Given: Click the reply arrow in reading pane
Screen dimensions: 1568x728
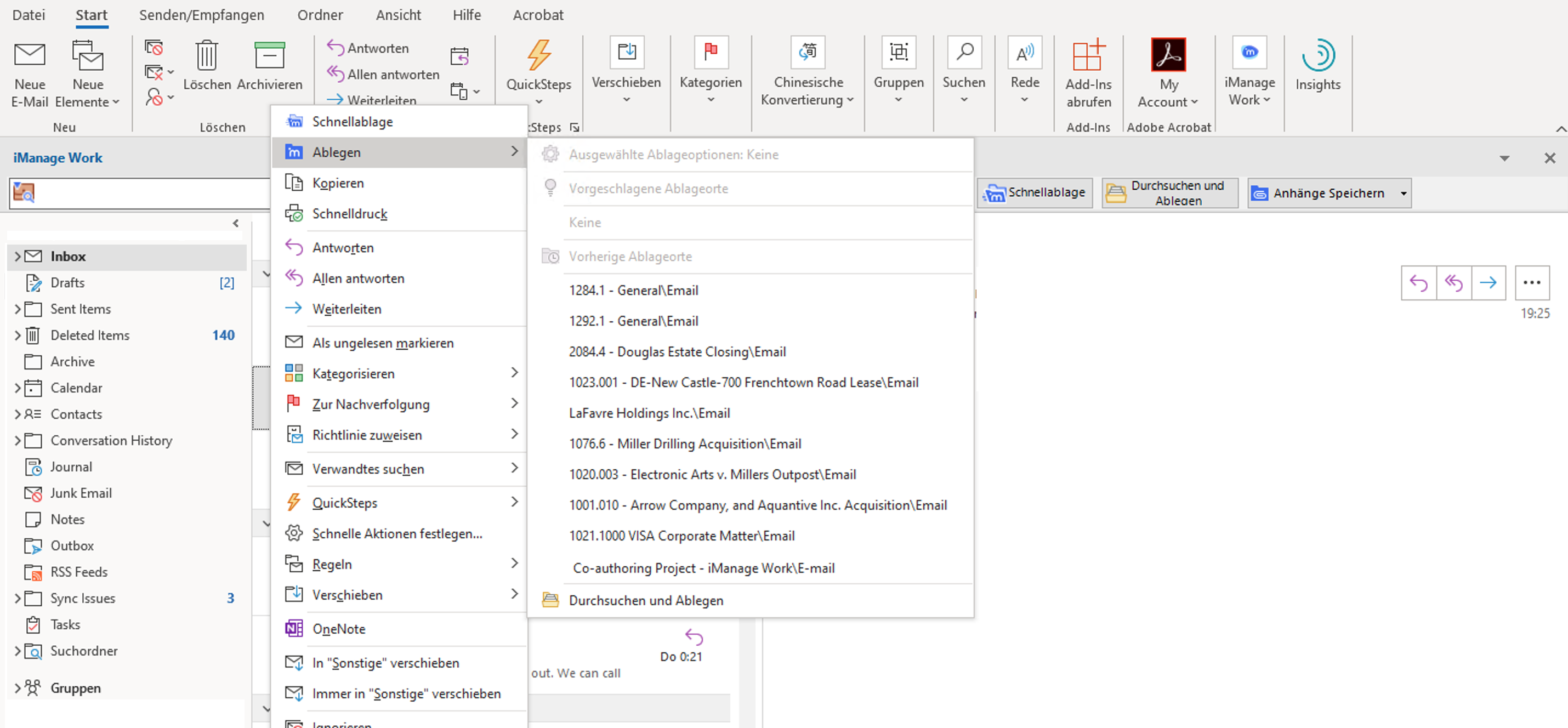Looking at the screenshot, I should click(1418, 282).
